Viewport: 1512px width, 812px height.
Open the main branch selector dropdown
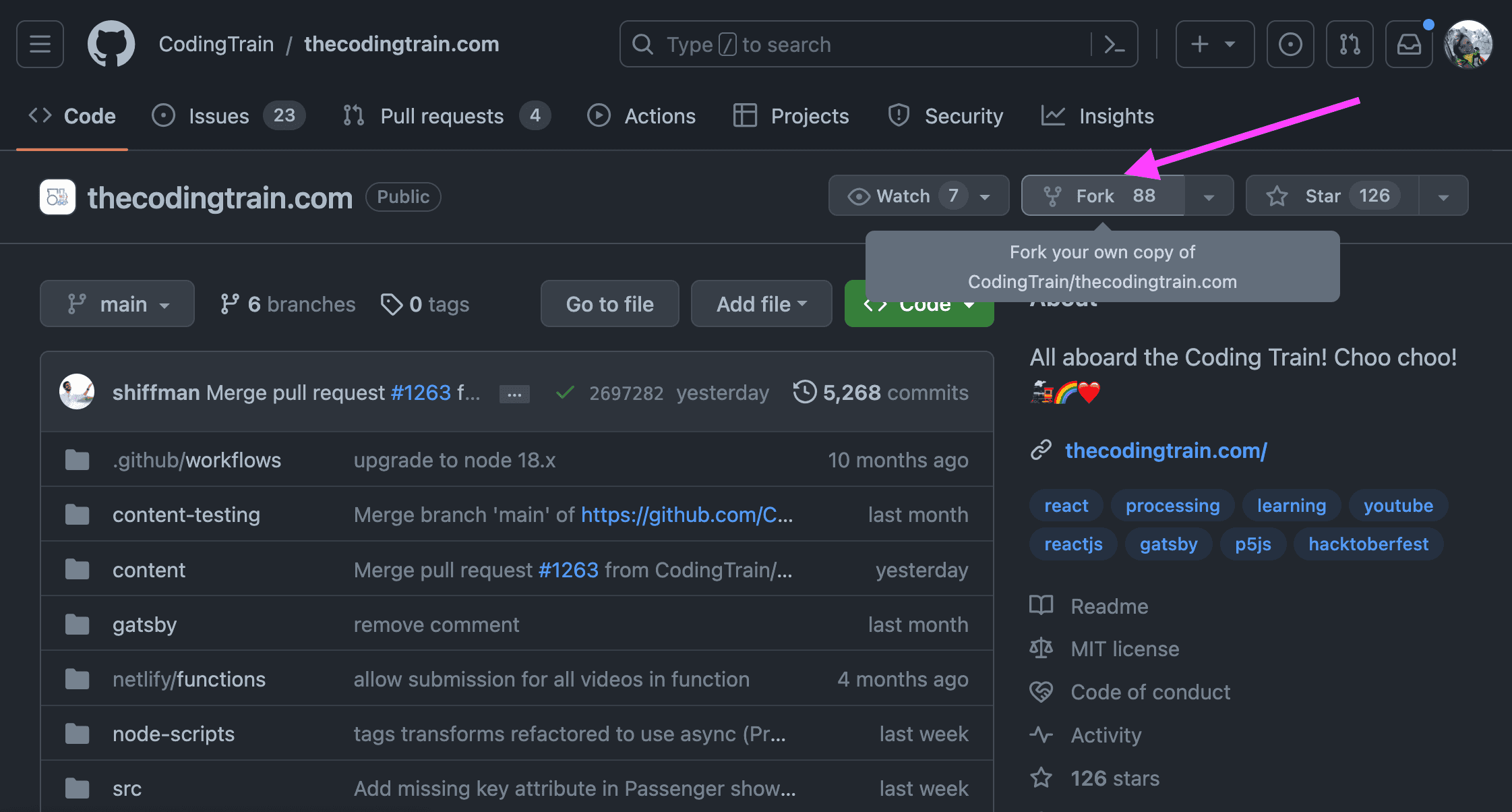tap(117, 304)
